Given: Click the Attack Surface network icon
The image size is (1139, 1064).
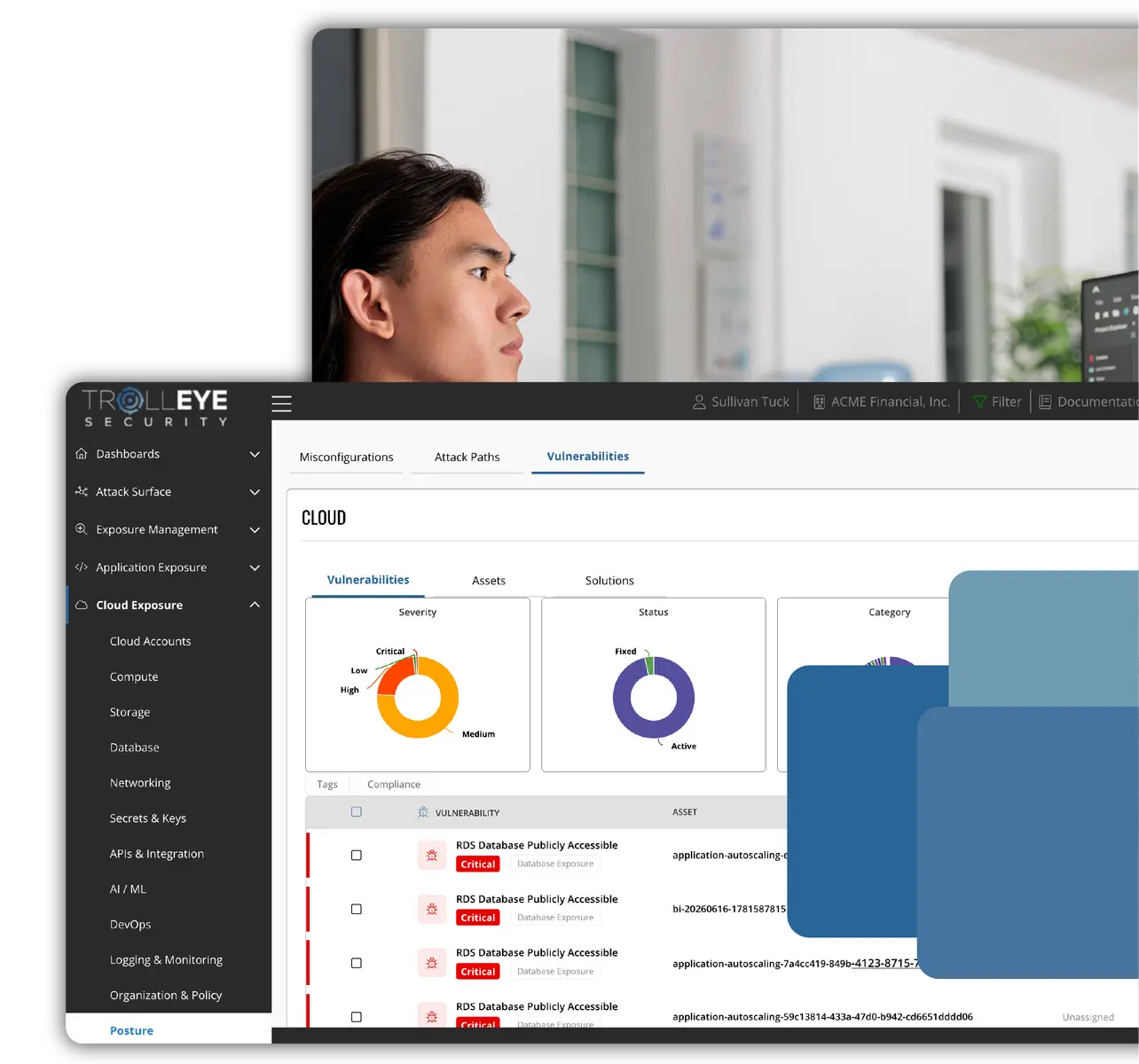Looking at the screenshot, I should (x=82, y=491).
